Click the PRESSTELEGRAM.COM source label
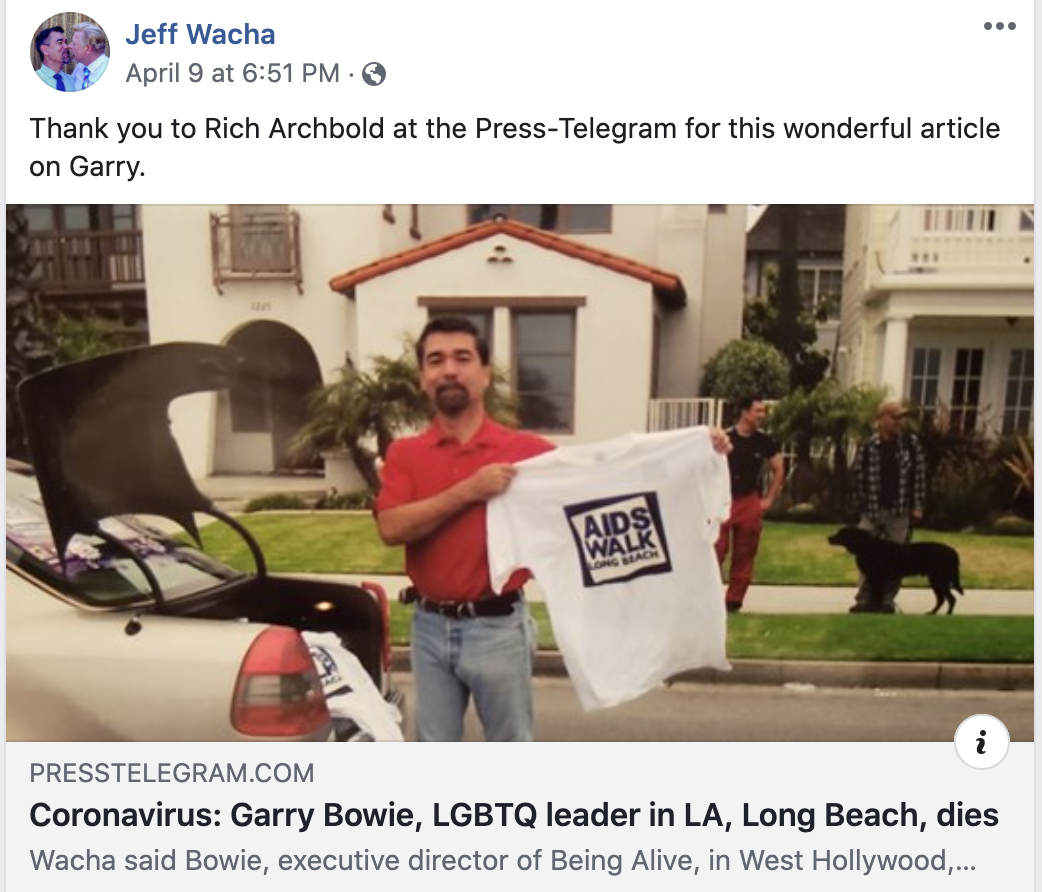 tap(171, 773)
